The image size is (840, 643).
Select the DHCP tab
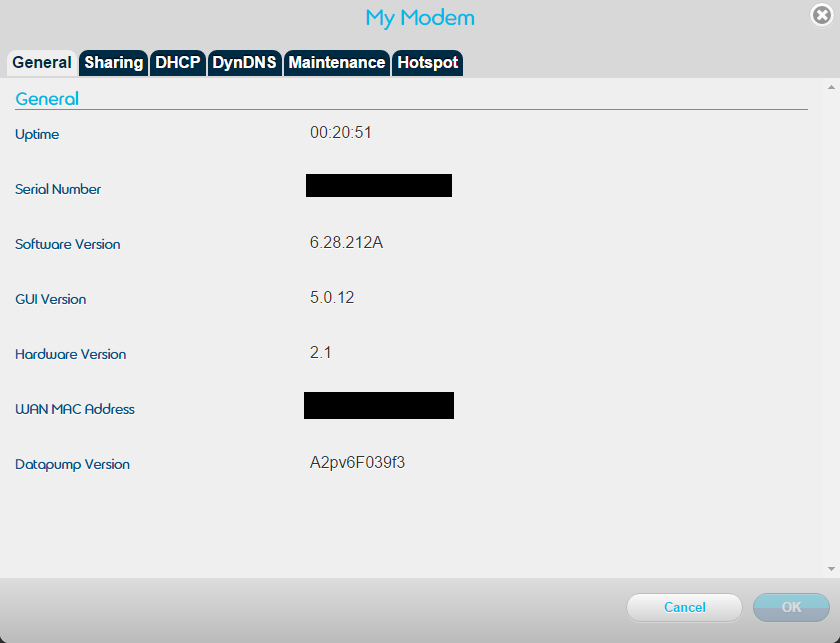click(178, 62)
